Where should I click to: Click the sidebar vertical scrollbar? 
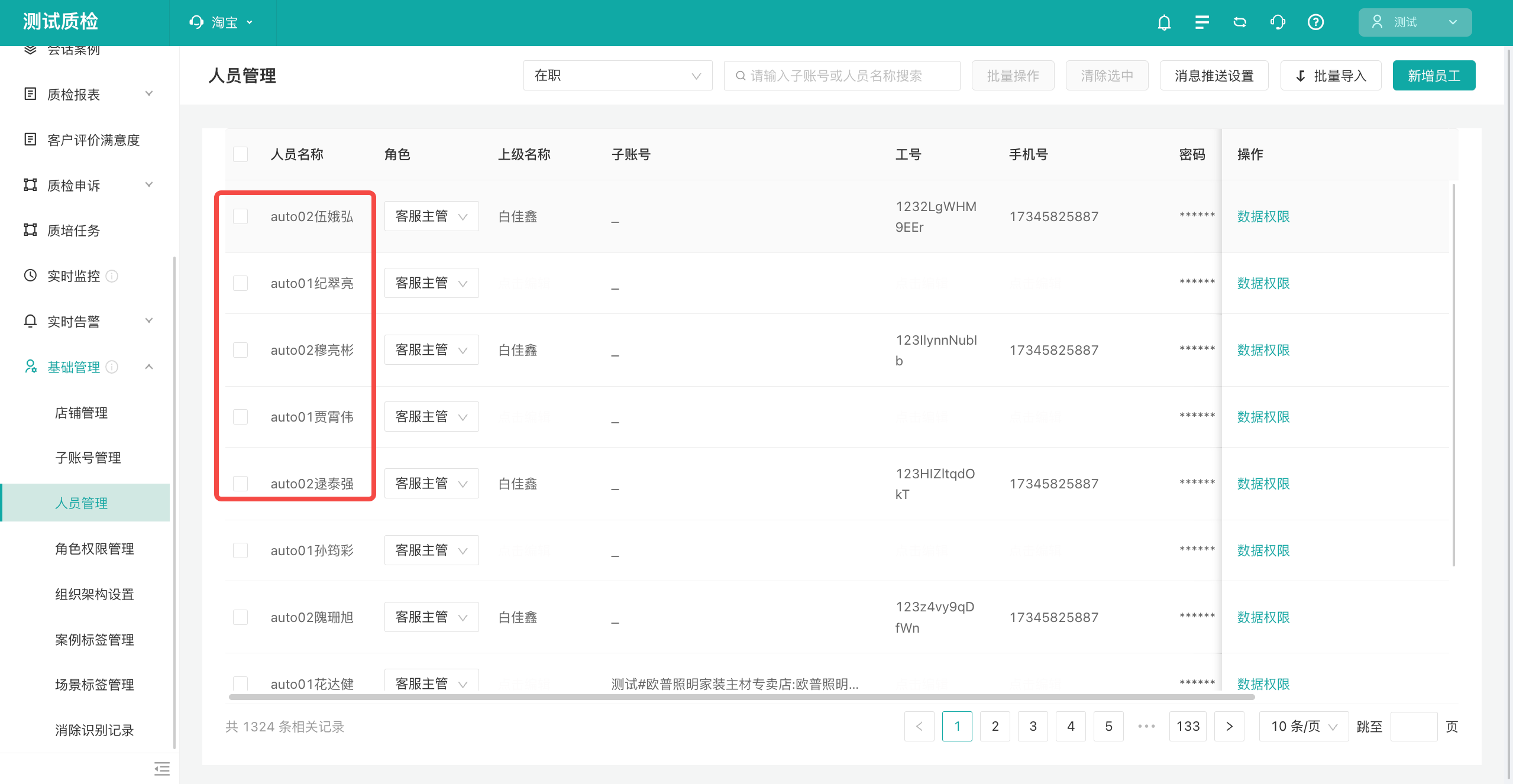click(x=174, y=503)
